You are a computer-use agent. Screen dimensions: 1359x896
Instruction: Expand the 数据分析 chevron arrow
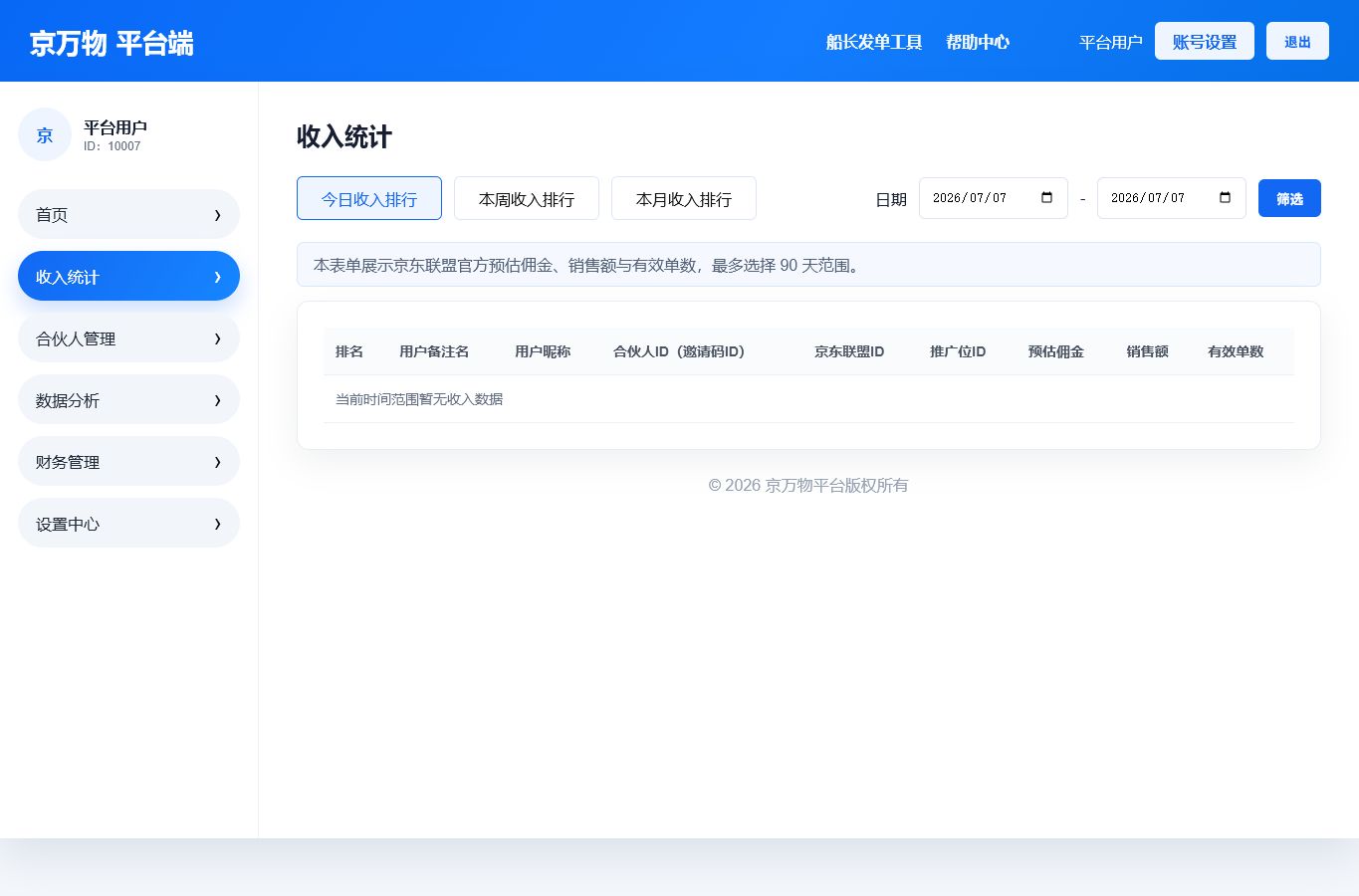(217, 400)
